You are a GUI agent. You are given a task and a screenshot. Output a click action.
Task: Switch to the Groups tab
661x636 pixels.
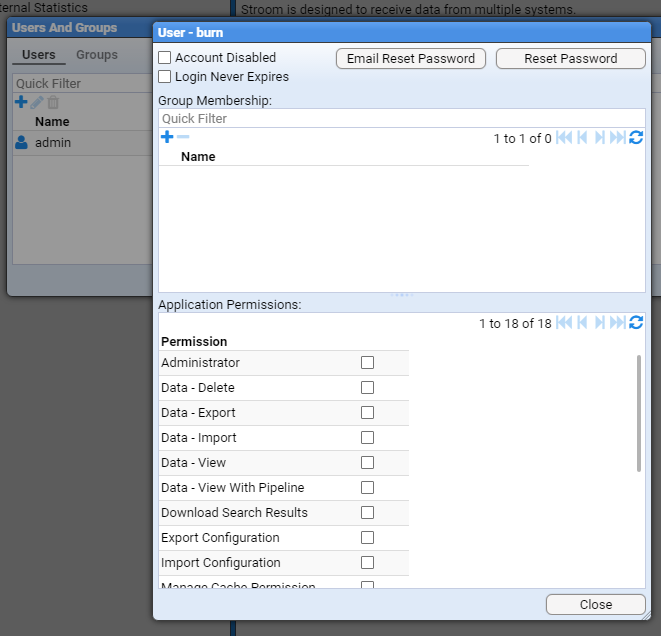tap(97, 55)
